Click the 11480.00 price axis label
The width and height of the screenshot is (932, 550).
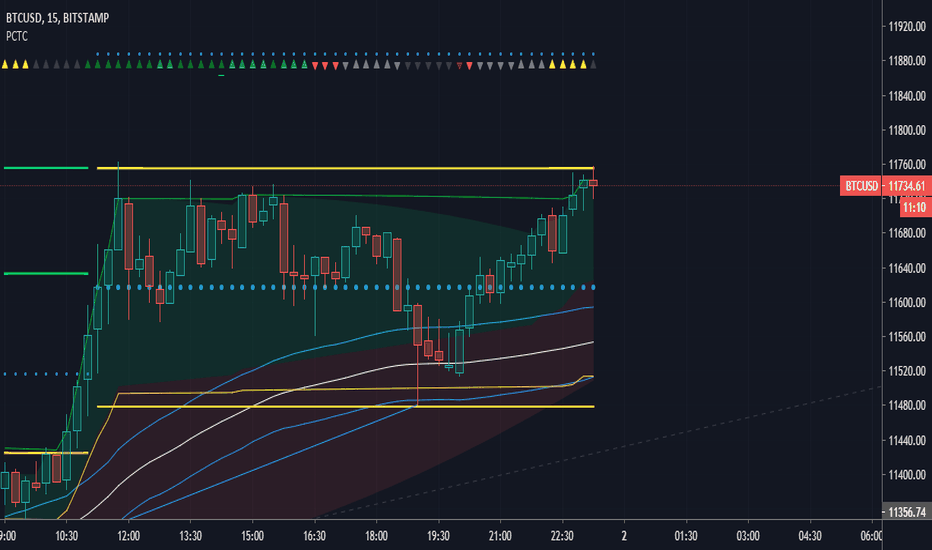click(906, 405)
